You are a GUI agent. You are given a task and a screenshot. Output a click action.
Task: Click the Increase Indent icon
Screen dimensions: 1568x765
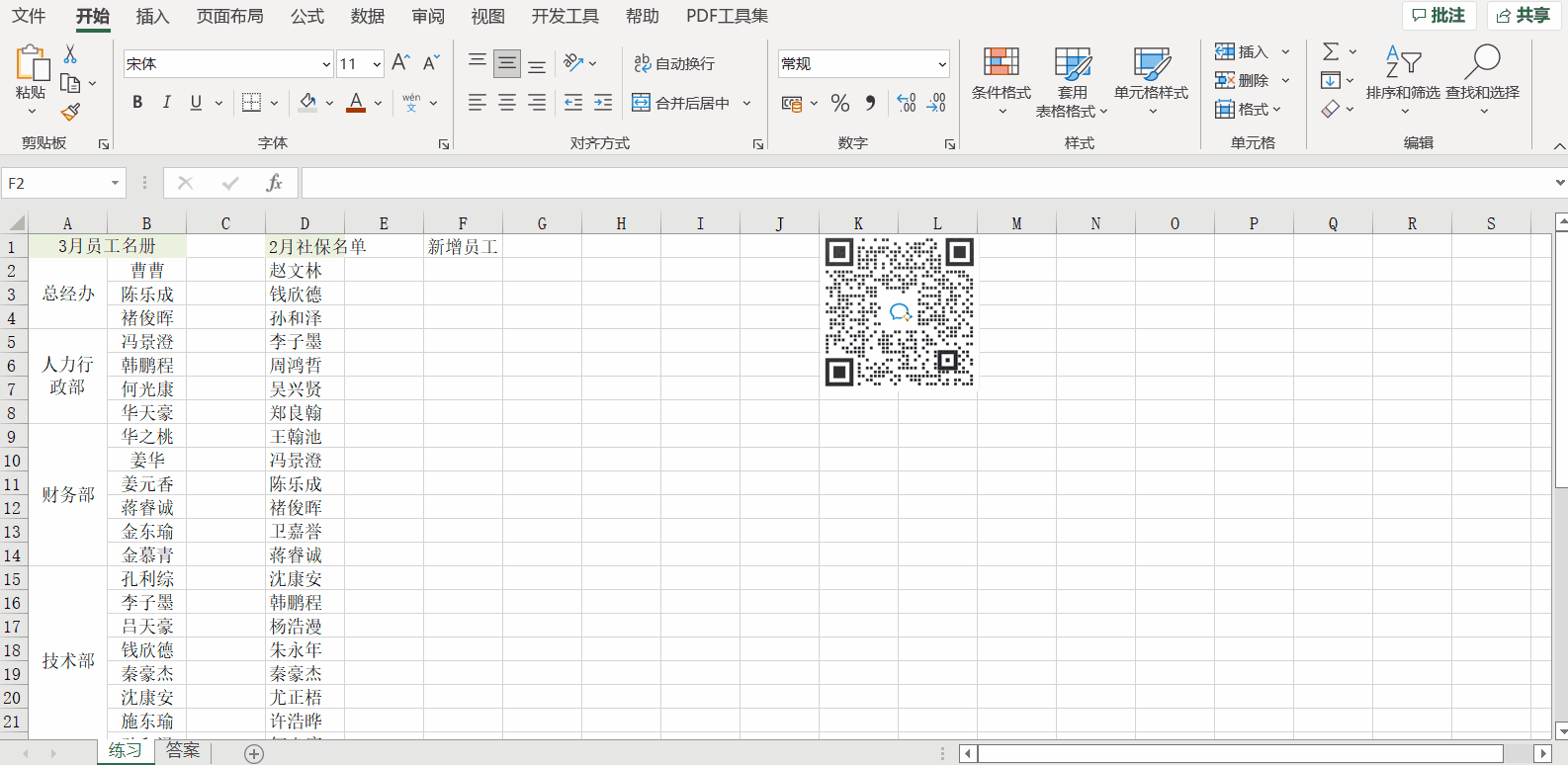point(603,103)
